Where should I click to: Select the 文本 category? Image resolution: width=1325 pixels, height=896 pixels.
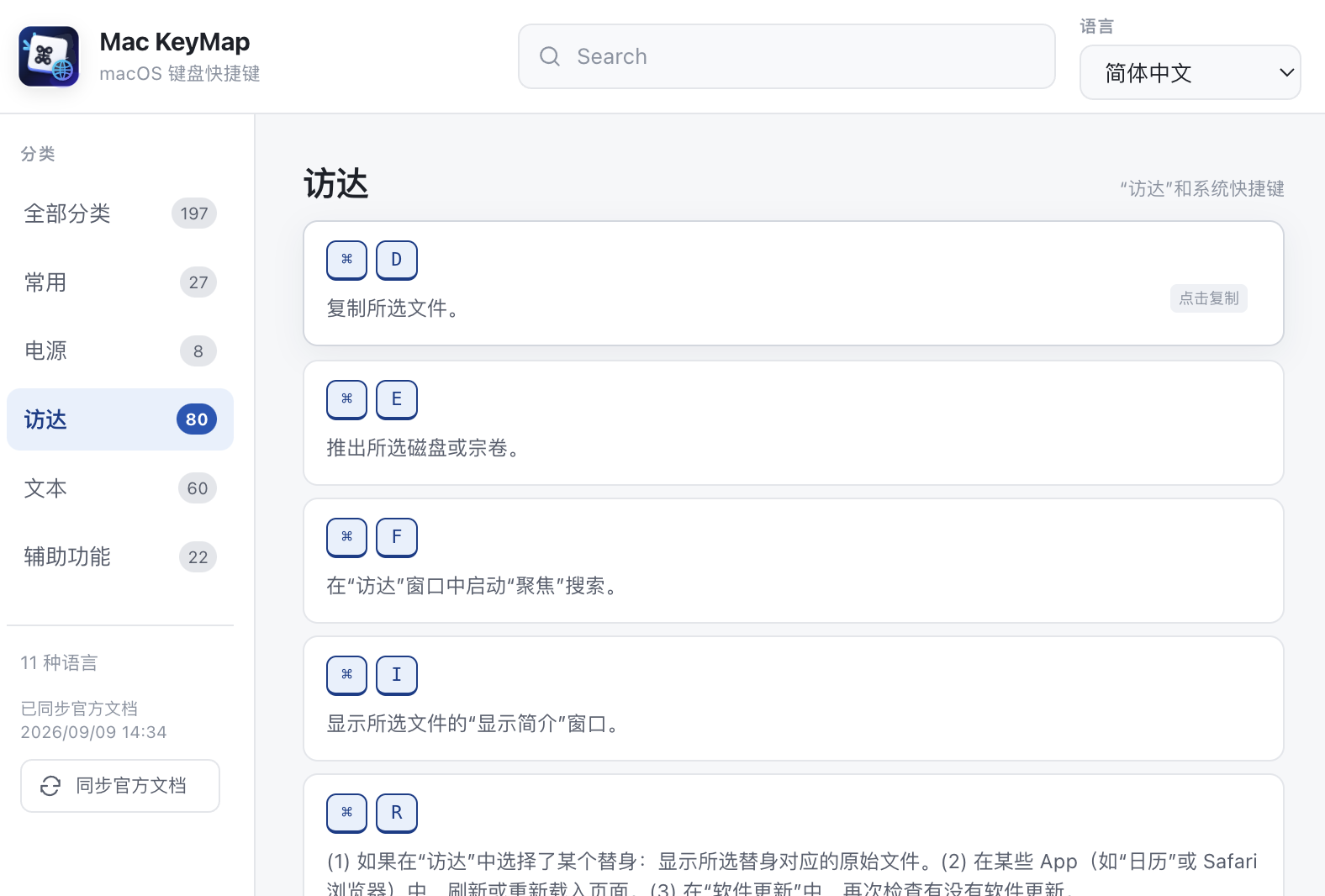pyautogui.click(x=120, y=488)
